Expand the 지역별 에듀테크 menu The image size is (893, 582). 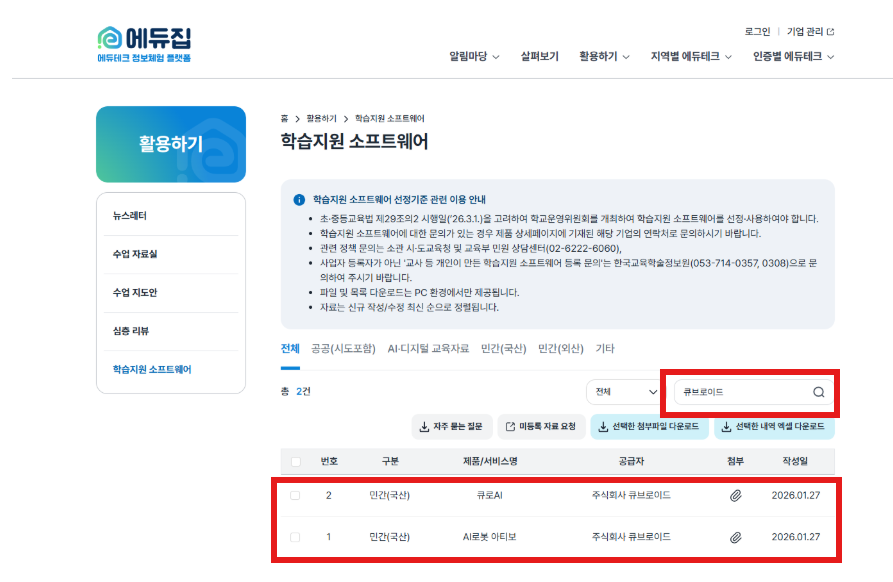coord(691,56)
